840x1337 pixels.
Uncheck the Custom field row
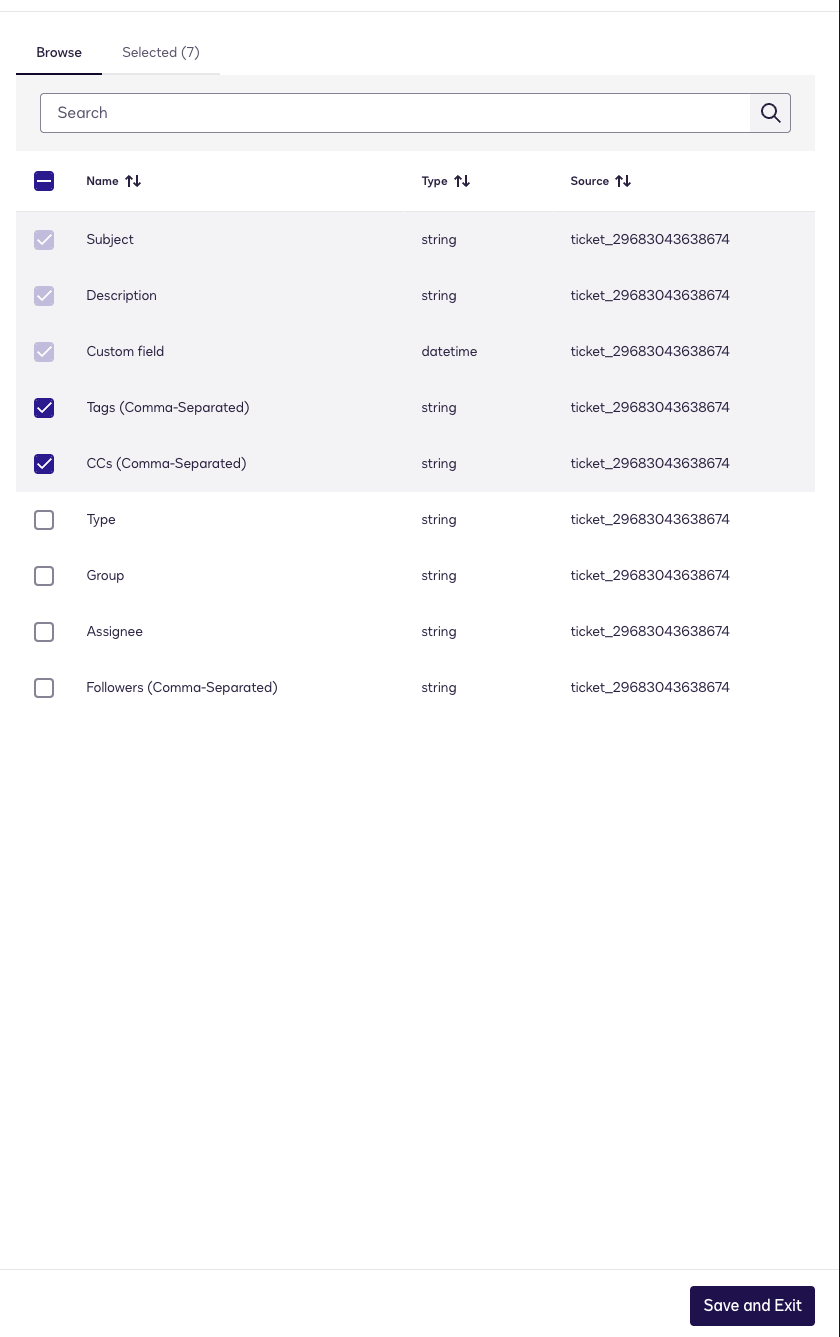coord(44,351)
